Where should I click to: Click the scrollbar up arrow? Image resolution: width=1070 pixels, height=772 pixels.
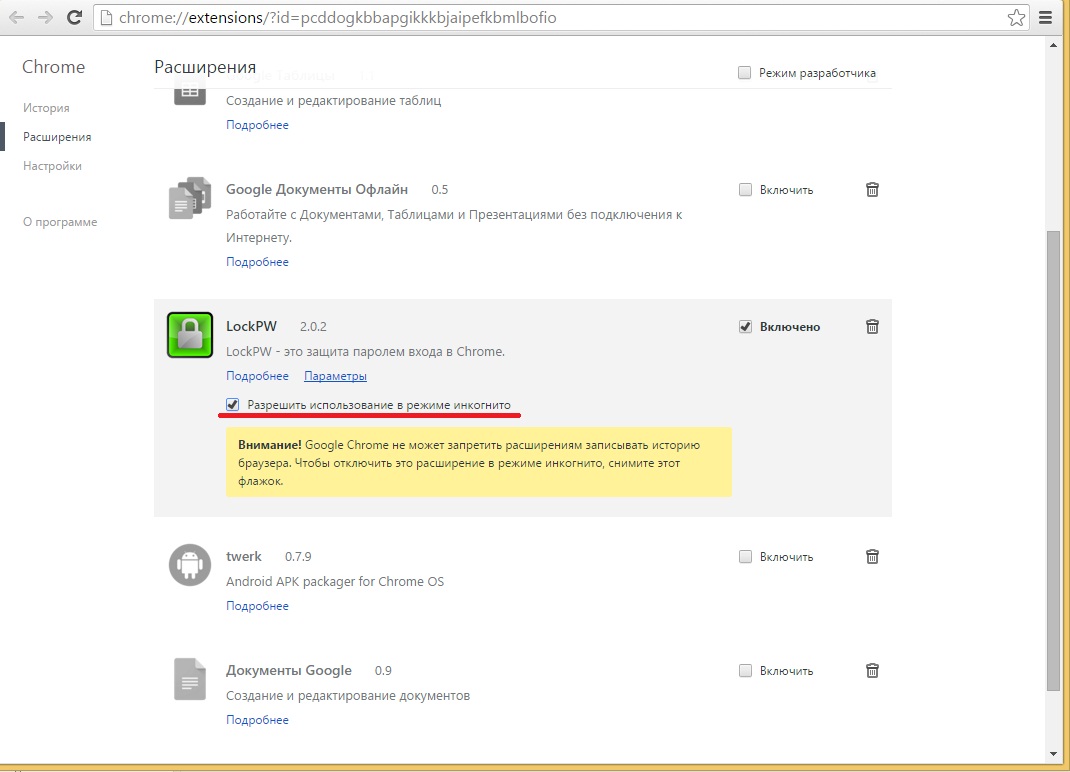tap(1054, 45)
